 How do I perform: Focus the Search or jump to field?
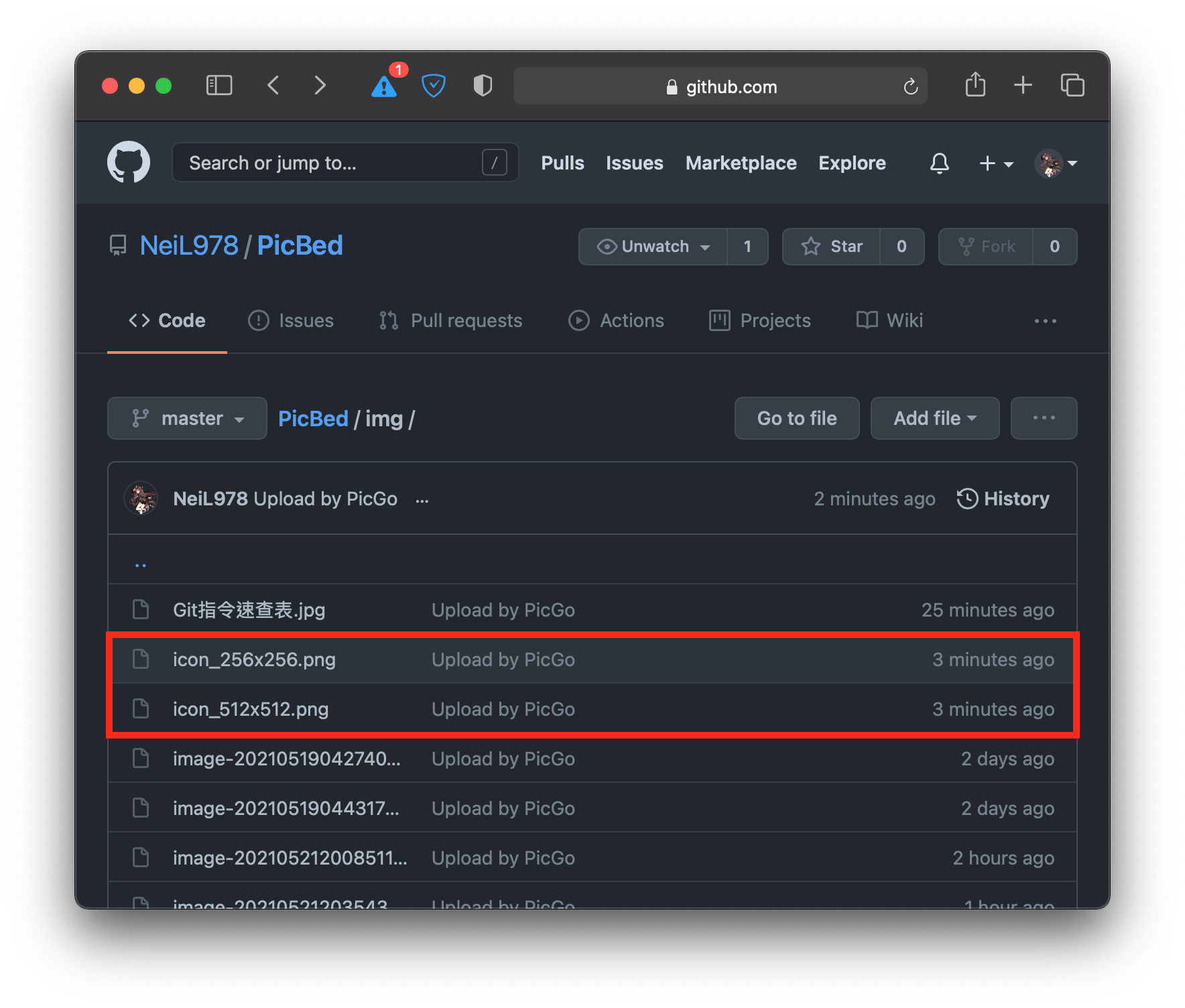point(345,162)
